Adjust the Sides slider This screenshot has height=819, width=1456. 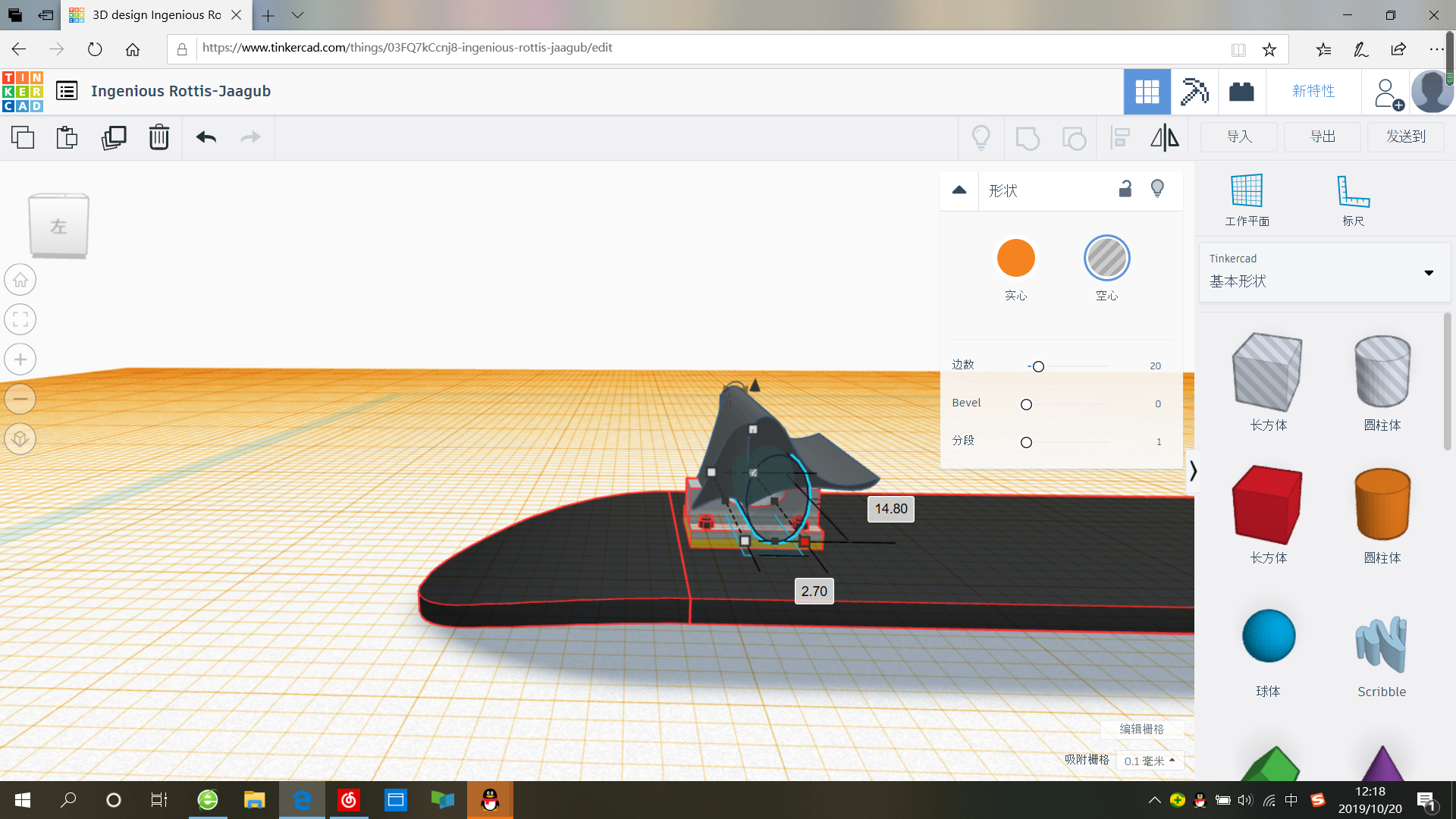pyautogui.click(x=1038, y=366)
